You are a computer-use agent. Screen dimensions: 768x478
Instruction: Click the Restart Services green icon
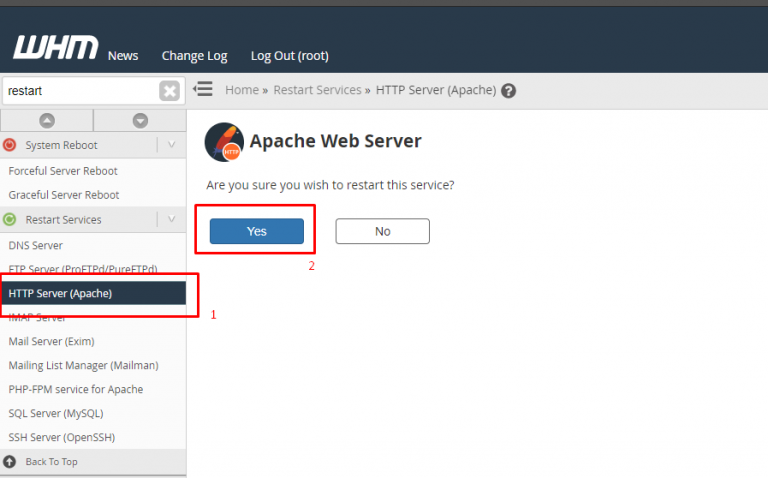[9, 219]
